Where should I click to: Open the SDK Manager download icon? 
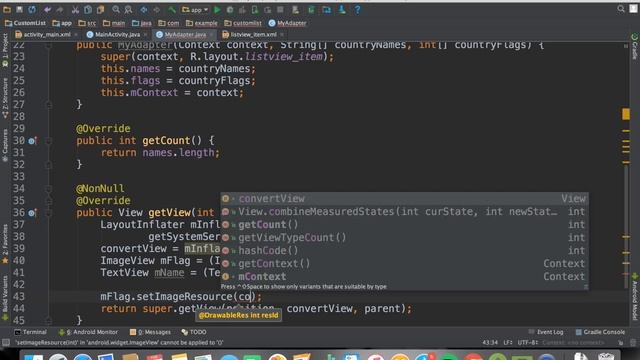point(342,9)
